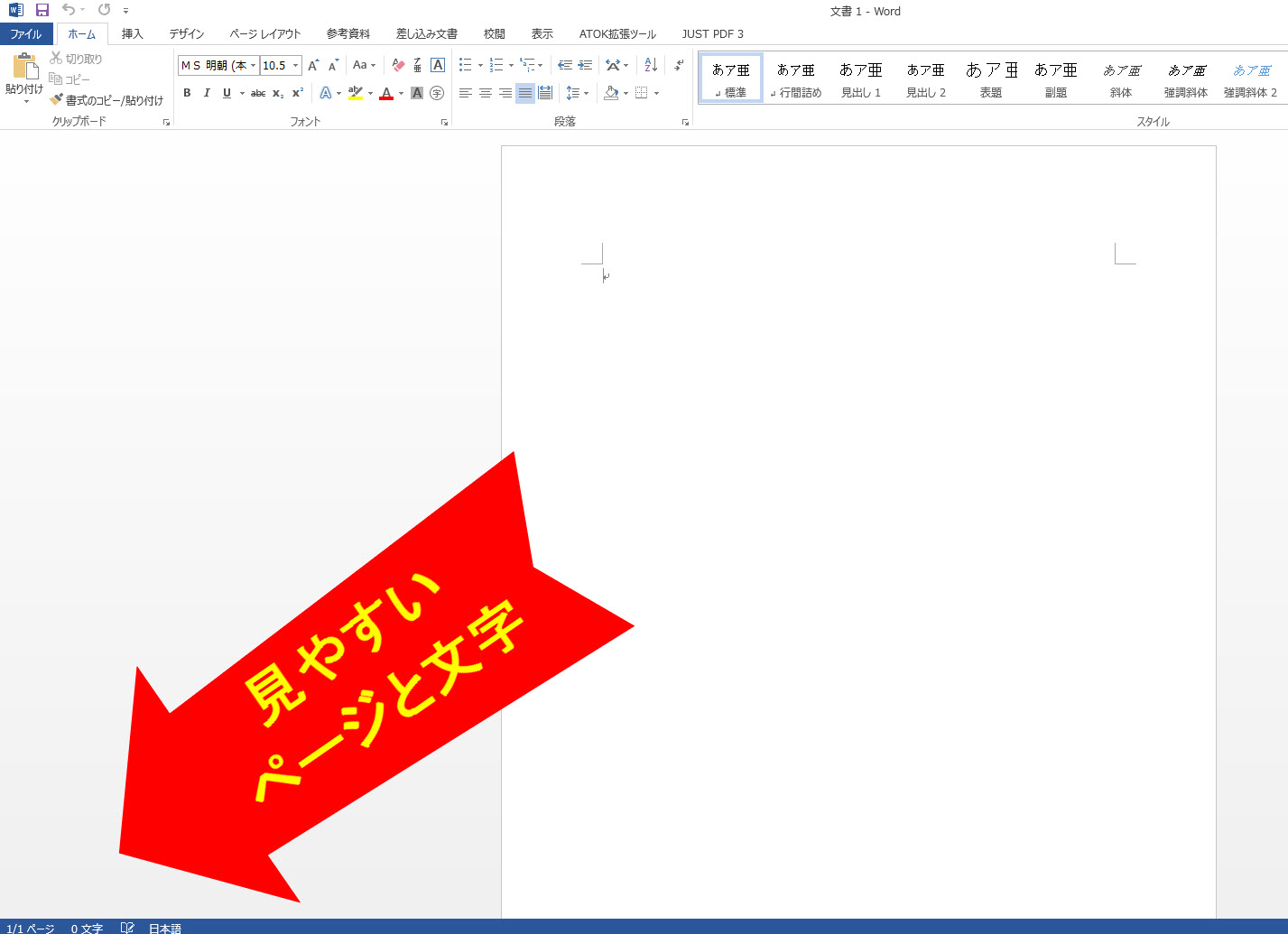Apply the 見出し 1 style
Image resolution: width=1288 pixels, height=934 pixels.
tap(861, 79)
